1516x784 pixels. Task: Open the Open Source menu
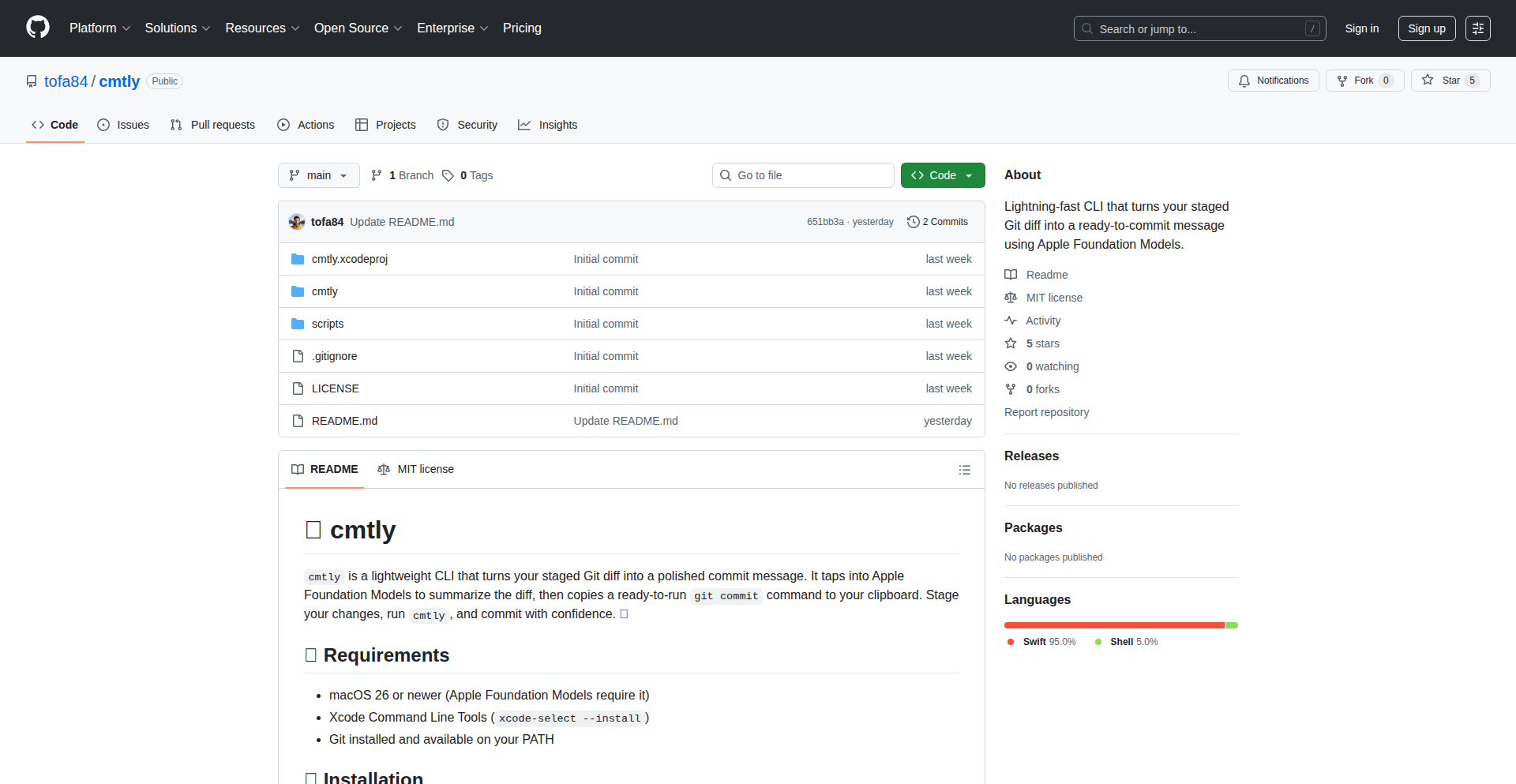pyautogui.click(x=358, y=28)
